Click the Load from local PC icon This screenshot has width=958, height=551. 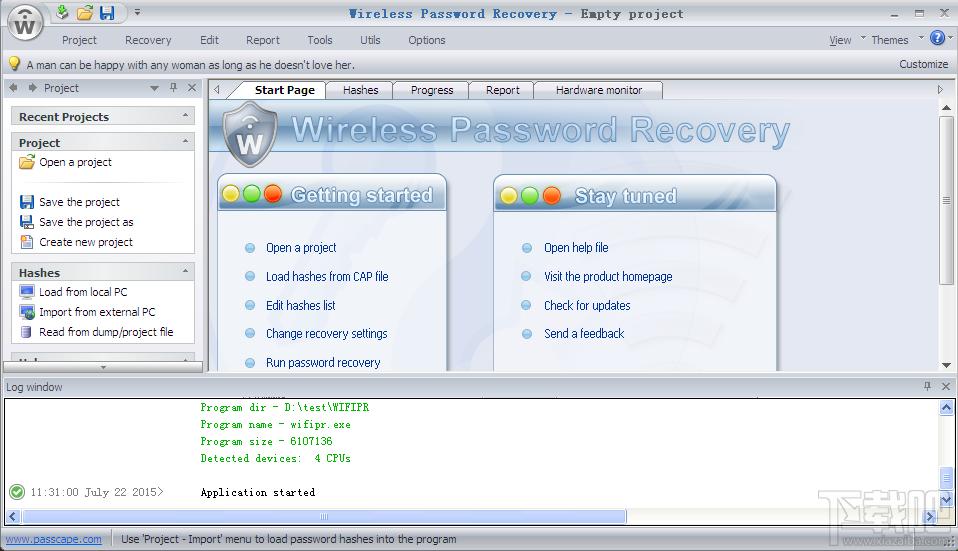point(27,292)
